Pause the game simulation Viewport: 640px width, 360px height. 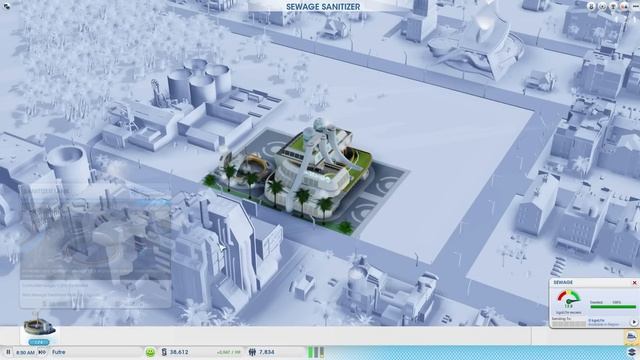click(8, 352)
